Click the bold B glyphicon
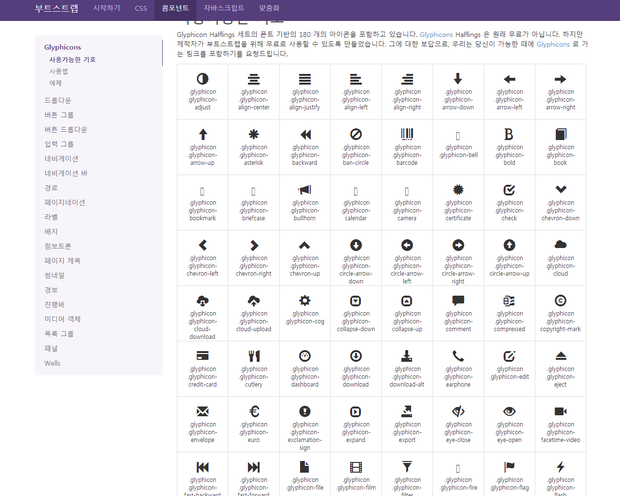 click(x=509, y=134)
